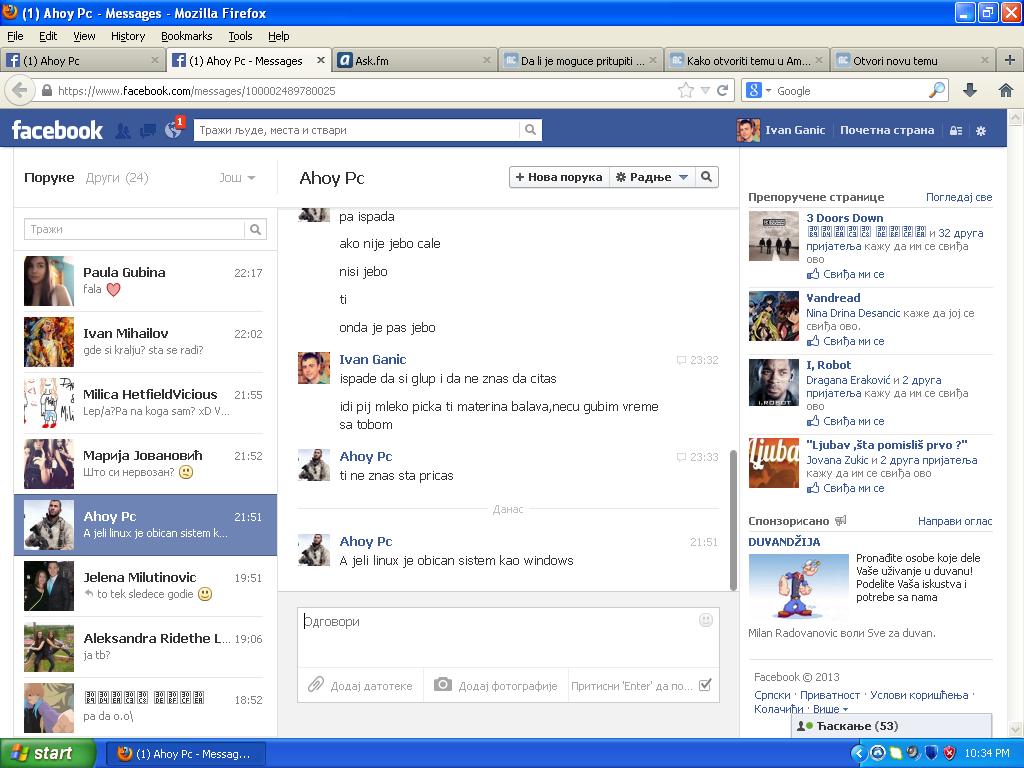This screenshot has width=1024, height=768.
Task: Open Марија Јовановић conversation
Action: (145, 464)
